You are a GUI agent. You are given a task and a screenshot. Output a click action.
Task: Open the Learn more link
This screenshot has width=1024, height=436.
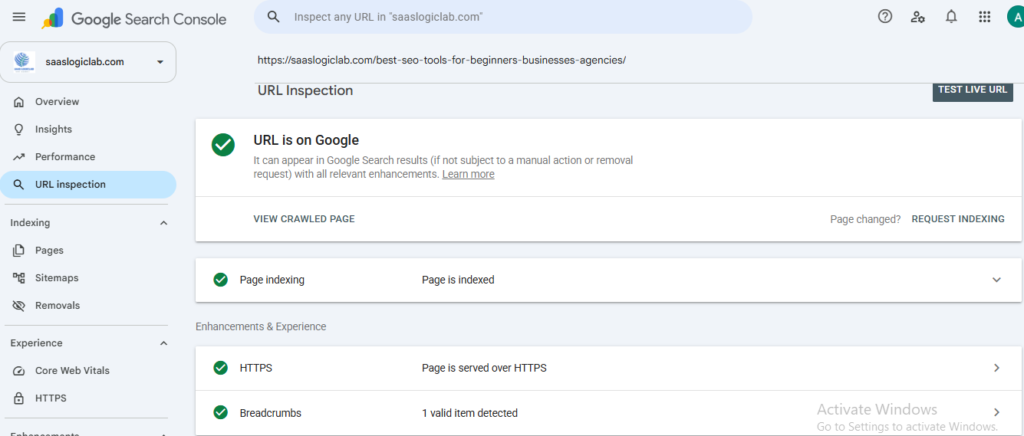tap(468, 174)
